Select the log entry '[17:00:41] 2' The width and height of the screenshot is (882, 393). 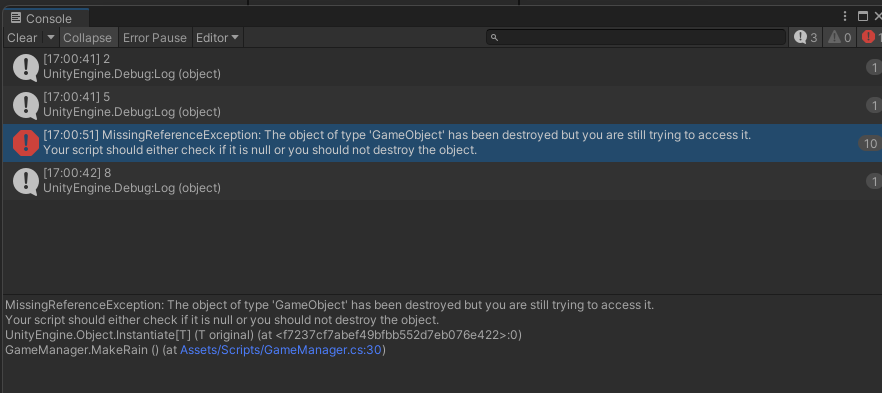click(x=442, y=67)
